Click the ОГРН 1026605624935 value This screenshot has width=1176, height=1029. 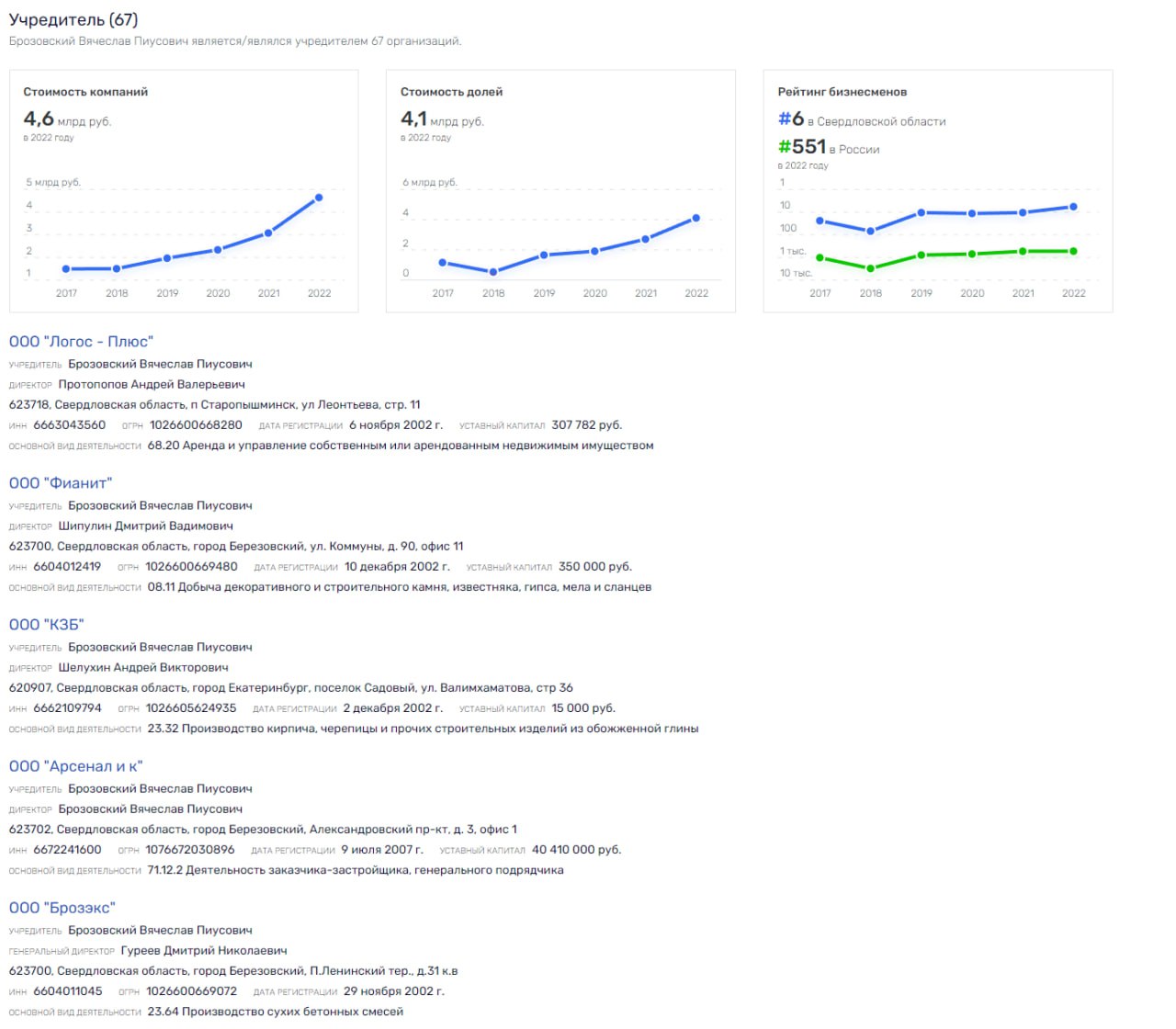(191, 708)
